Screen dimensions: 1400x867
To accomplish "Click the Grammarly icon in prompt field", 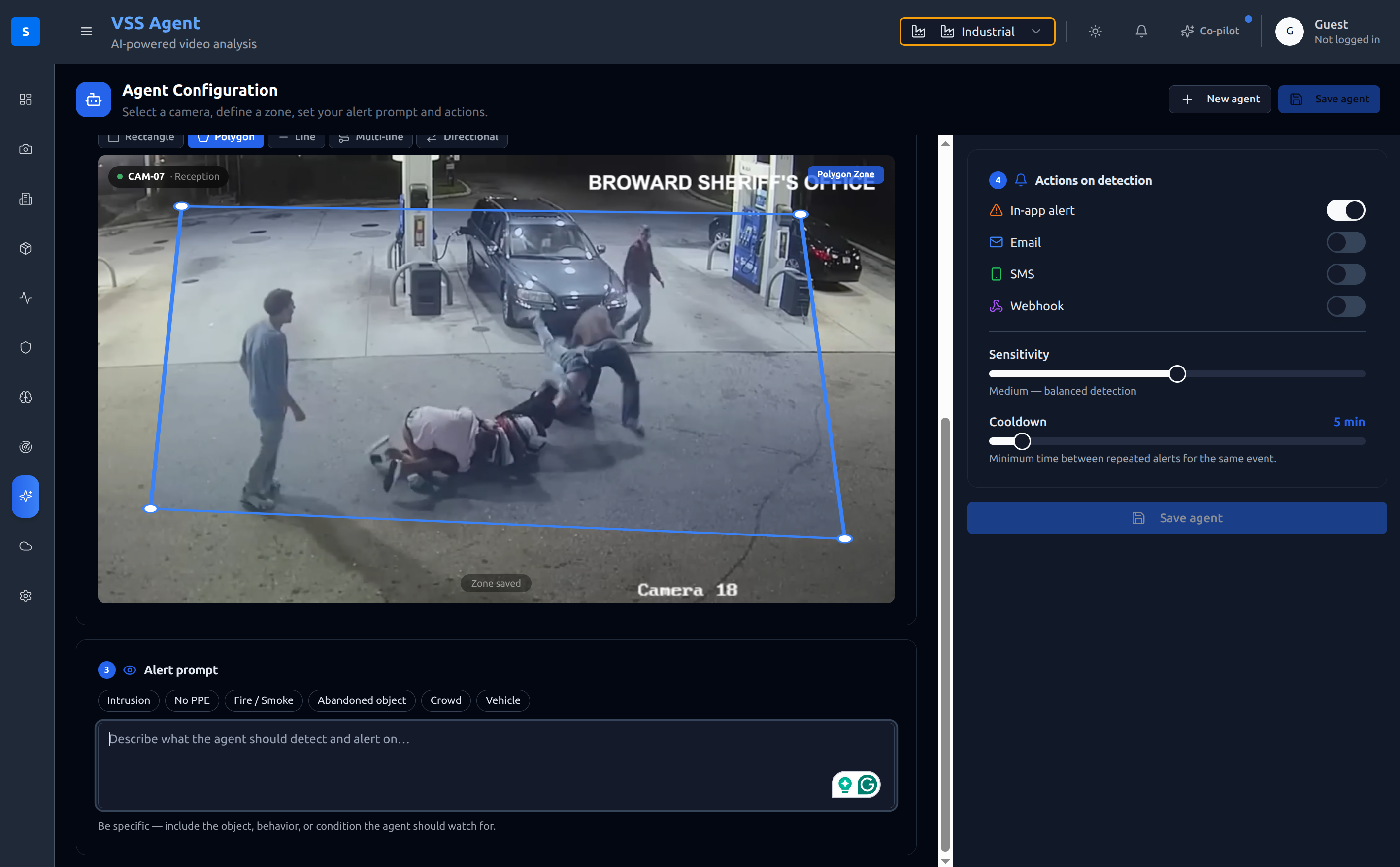I will coord(867,784).
